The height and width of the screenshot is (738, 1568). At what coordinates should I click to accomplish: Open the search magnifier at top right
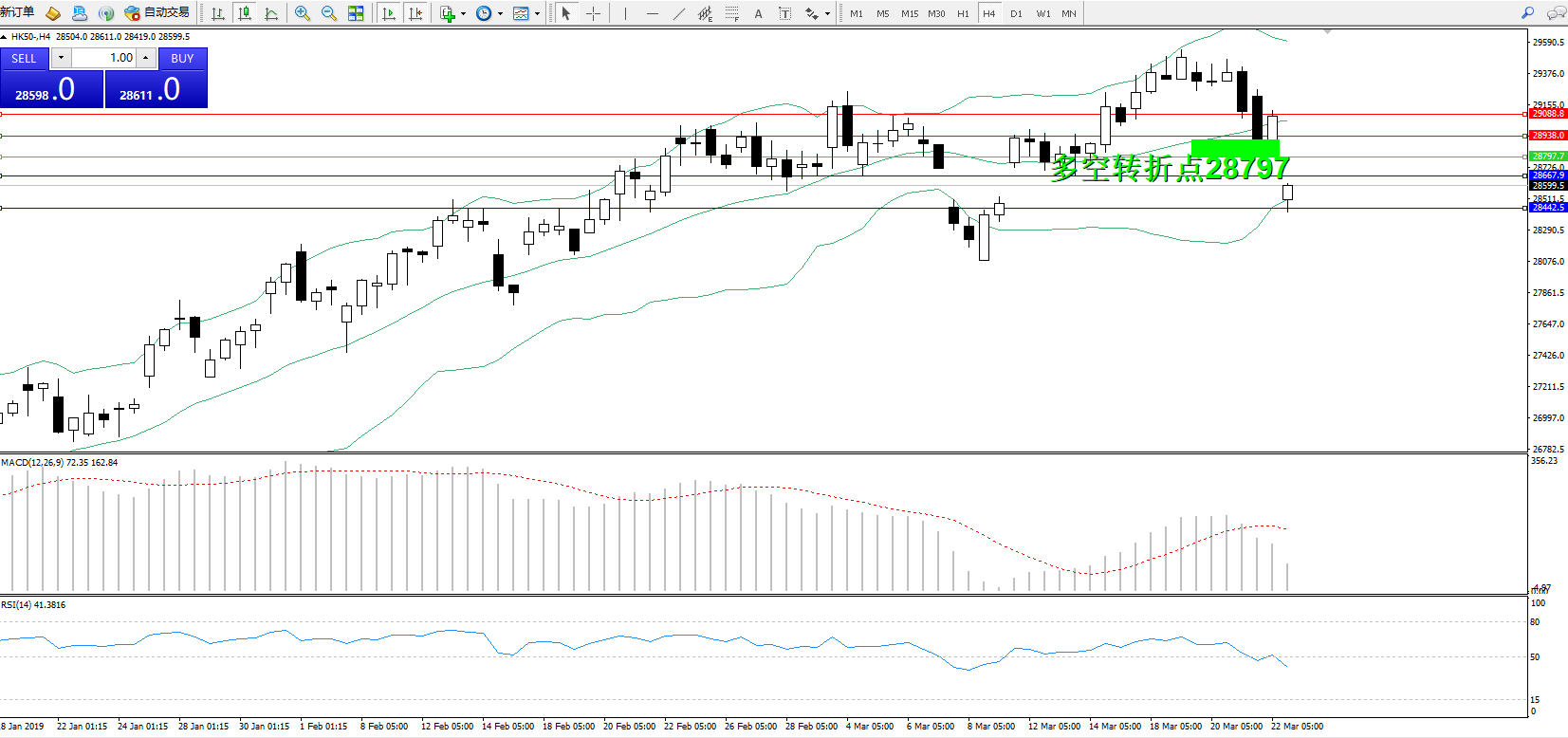[x=1527, y=13]
